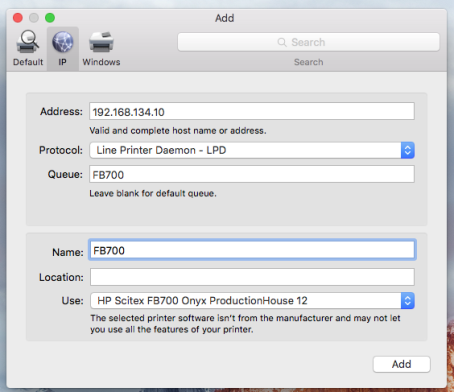Focus the Address field with 192.168.134.10
The height and width of the screenshot is (392, 454).
pyautogui.click(x=252, y=111)
